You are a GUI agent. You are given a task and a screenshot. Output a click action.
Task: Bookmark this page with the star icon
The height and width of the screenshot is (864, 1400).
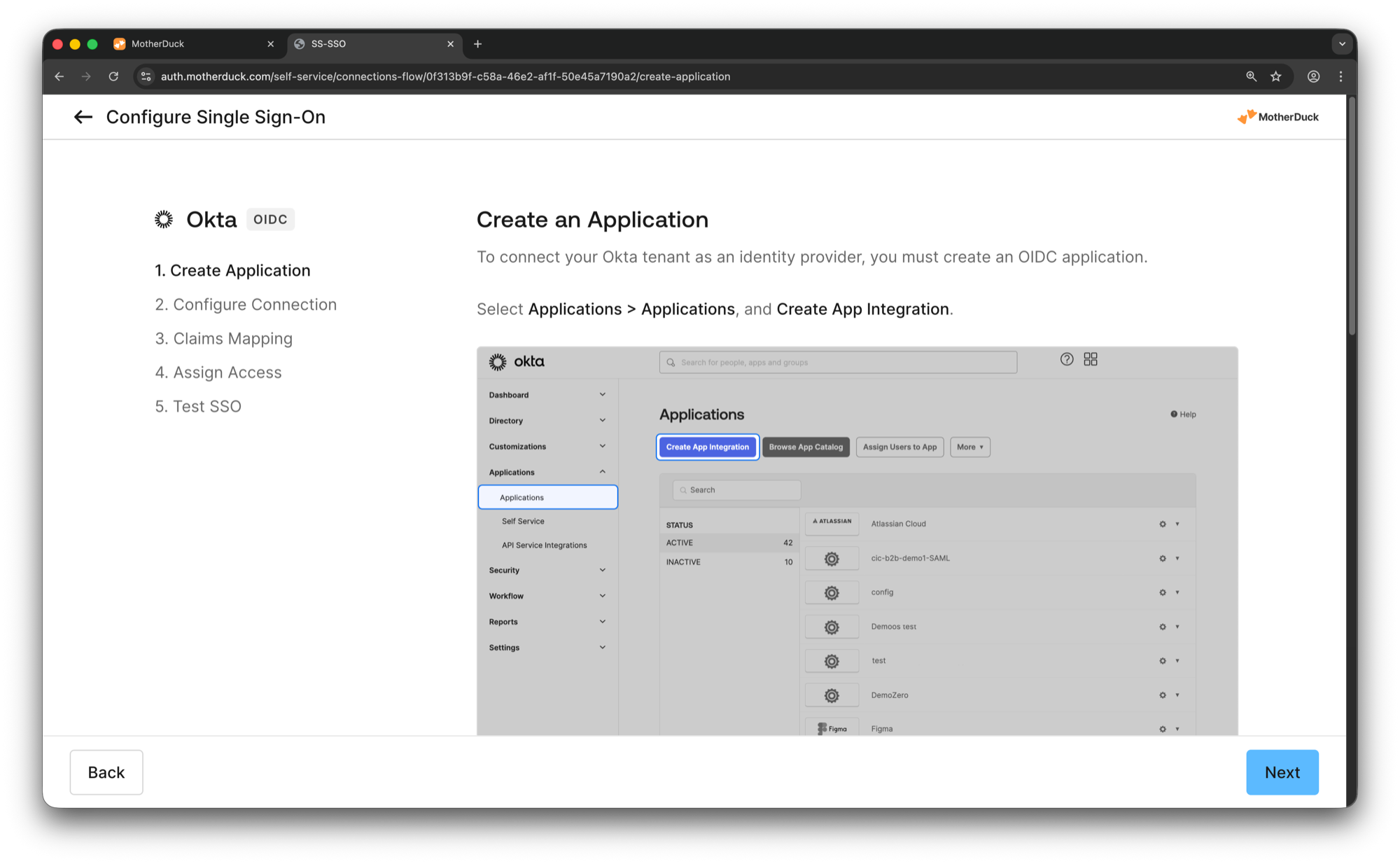1275,76
